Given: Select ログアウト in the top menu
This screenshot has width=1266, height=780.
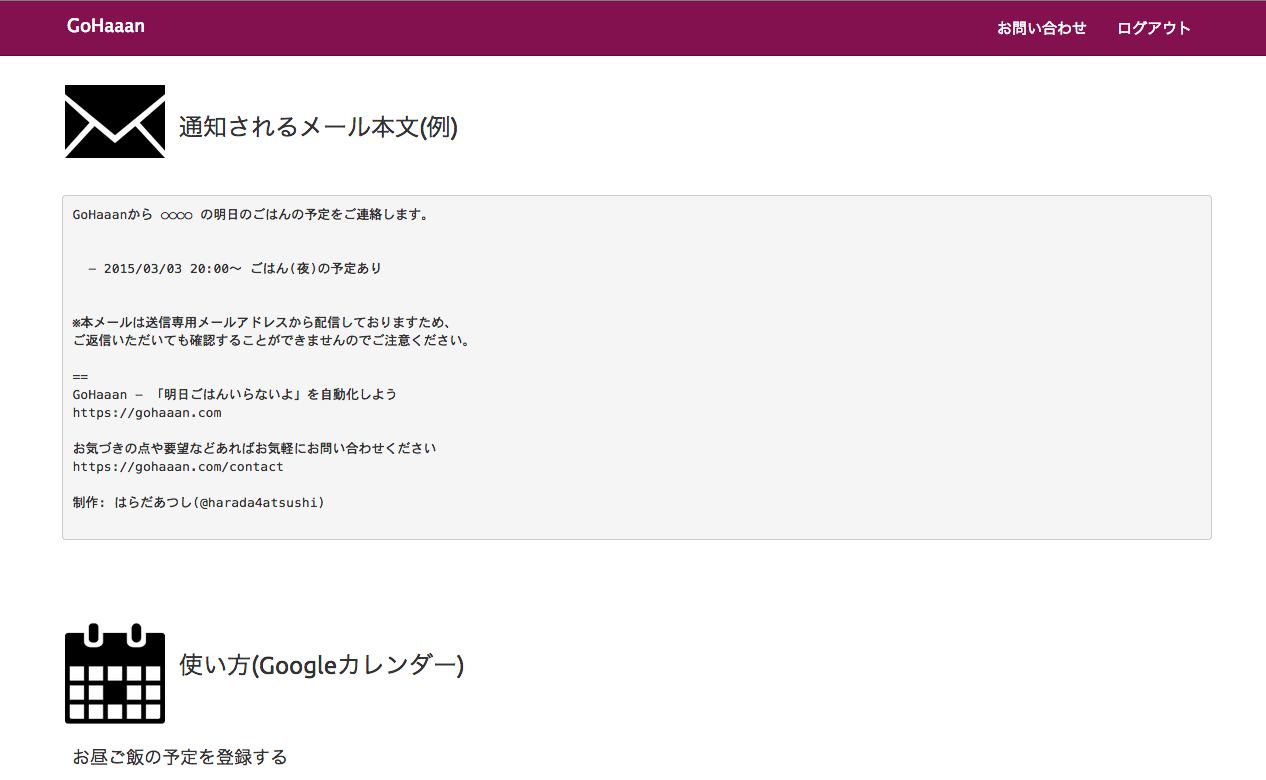Looking at the screenshot, I should coord(1153,28).
